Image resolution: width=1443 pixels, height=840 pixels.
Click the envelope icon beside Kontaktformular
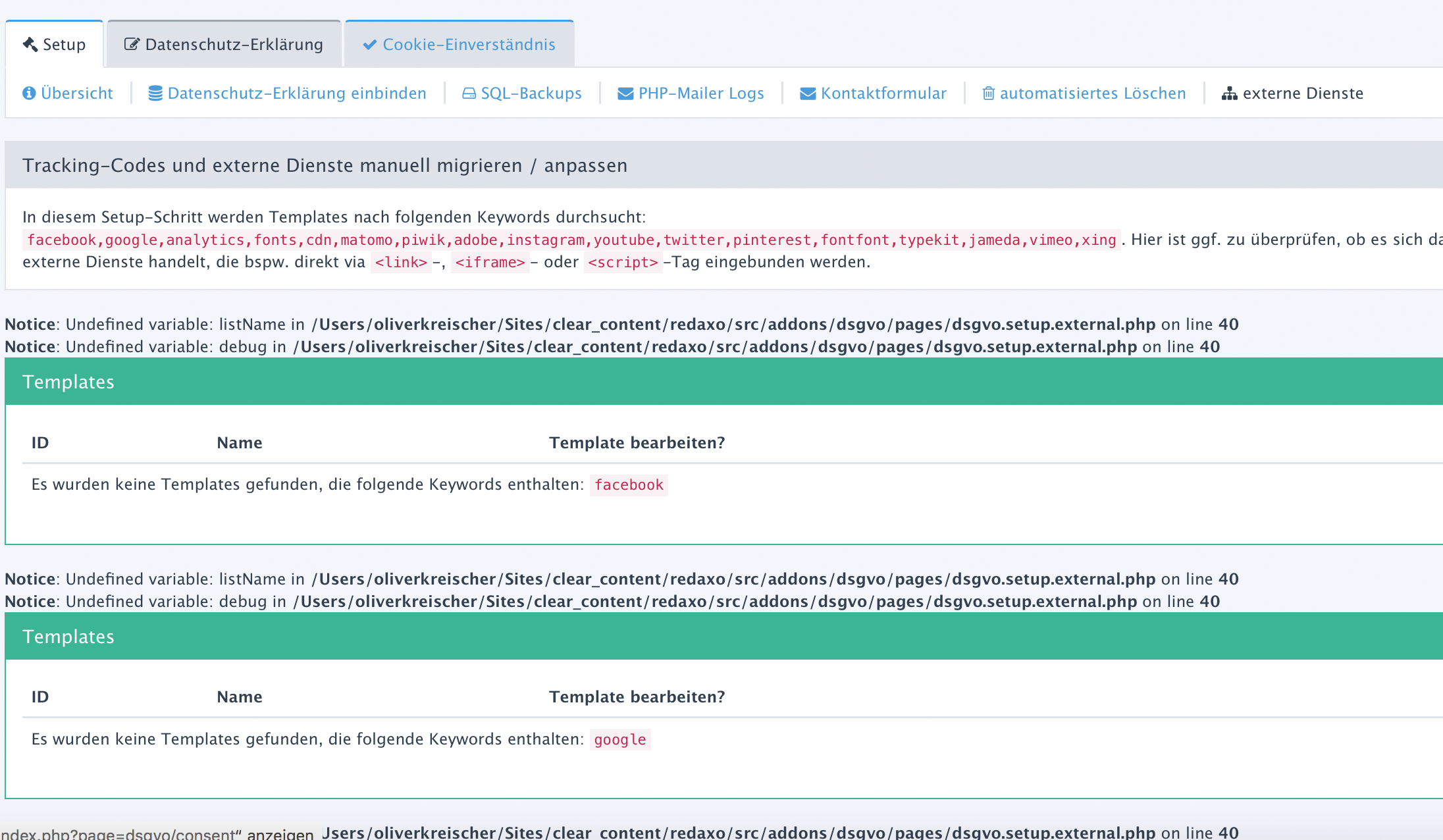(x=808, y=93)
